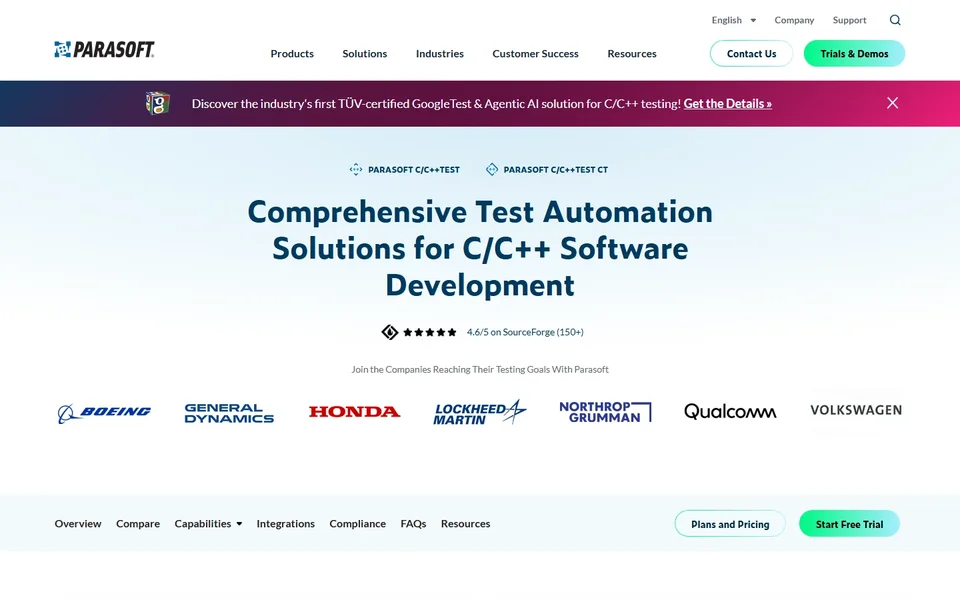Click the Join the Companies tagline text
Screen dimensions: 960x600
(479, 370)
